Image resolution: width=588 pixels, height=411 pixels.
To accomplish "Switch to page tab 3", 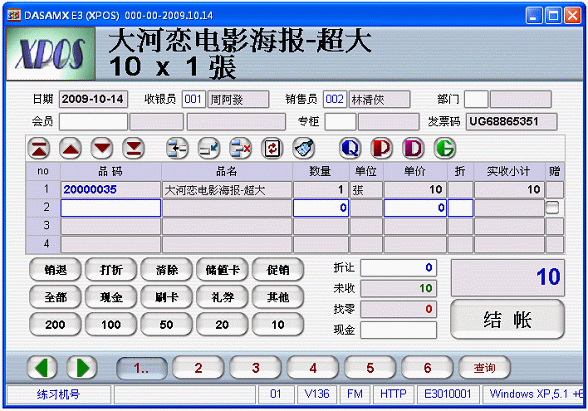I will click(x=256, y=368).
